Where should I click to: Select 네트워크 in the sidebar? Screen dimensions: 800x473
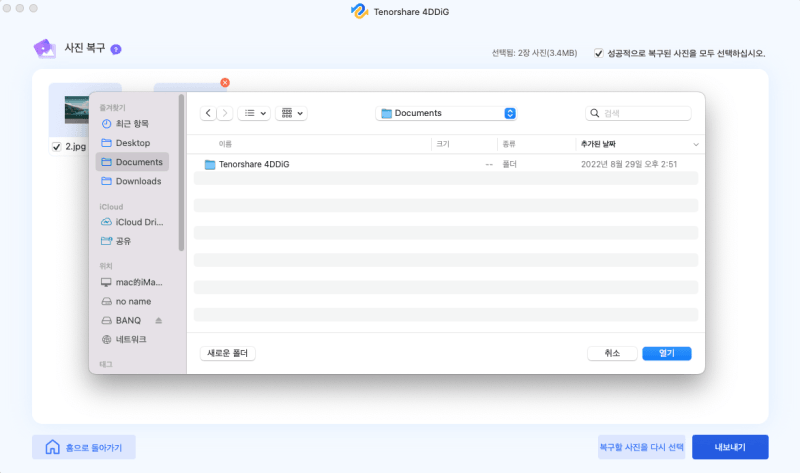[x=132, y=339]
